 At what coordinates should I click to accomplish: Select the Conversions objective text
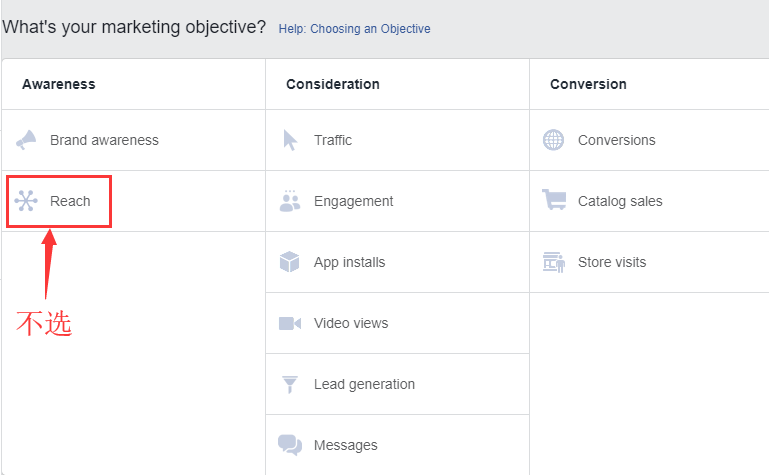point(616,140)
